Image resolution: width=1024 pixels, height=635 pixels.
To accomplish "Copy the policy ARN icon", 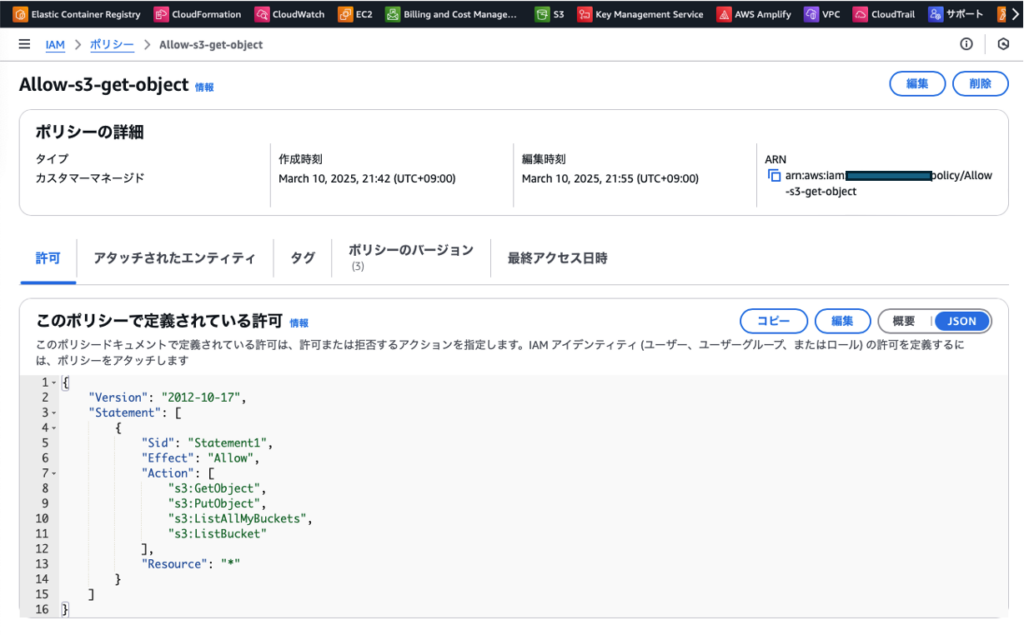I will point(774,175).
